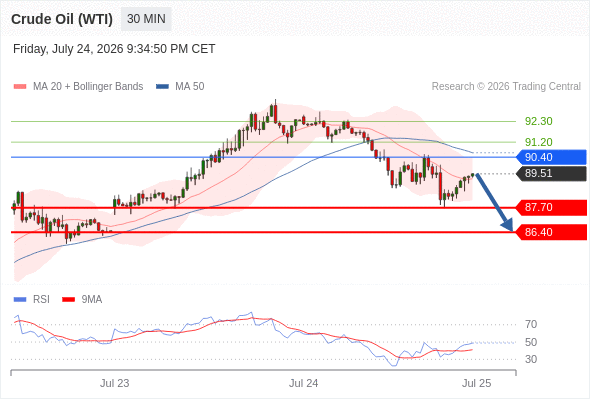Click the 30 MIN timeframe badge
Screen dimensions: 590x400
click(x=146, y=19)
